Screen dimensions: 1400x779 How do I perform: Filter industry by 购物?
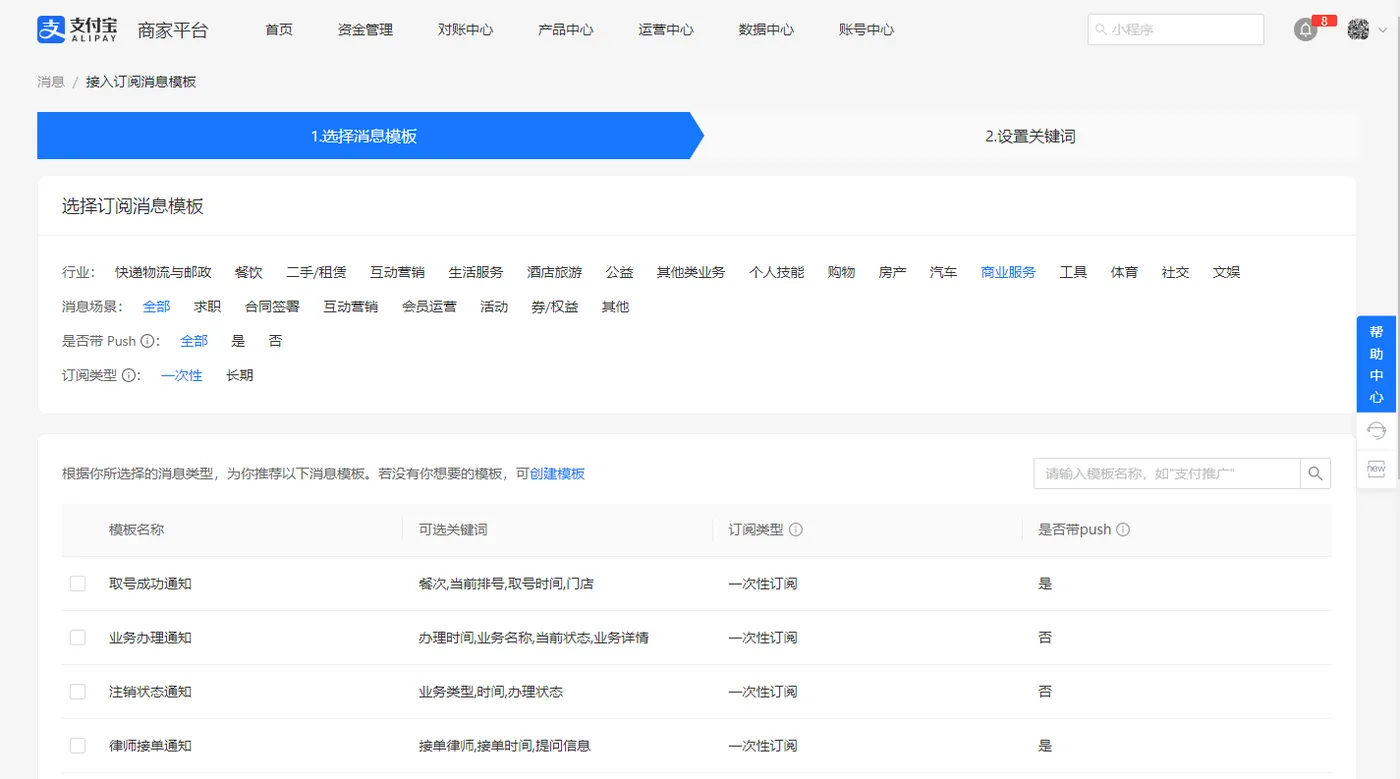(x=842, y=272)
